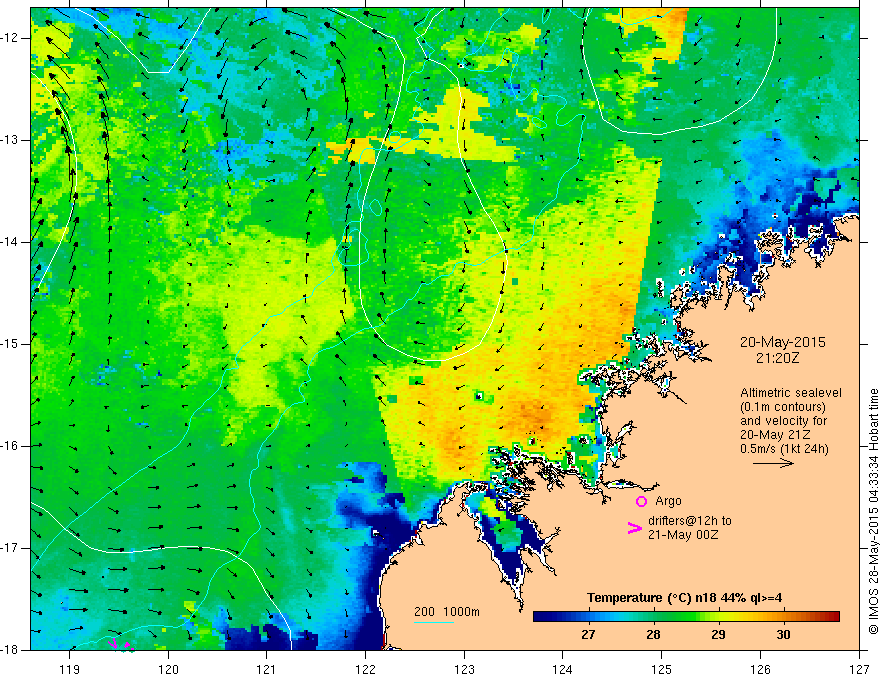Click the '(0.1m contours)' text line
Viewport: 880px width, 680px height.
pyautogui.click(x=783, y=407)
